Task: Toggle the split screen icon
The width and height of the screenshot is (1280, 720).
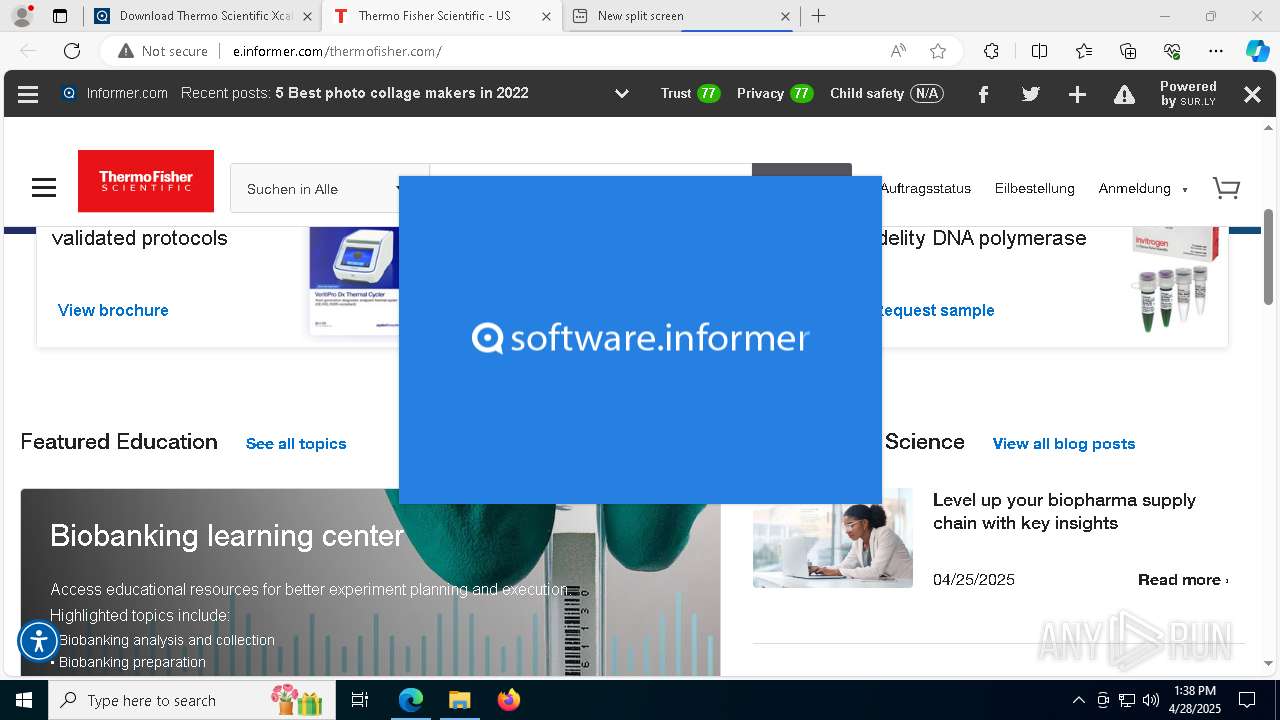Action: point(1039,51)
